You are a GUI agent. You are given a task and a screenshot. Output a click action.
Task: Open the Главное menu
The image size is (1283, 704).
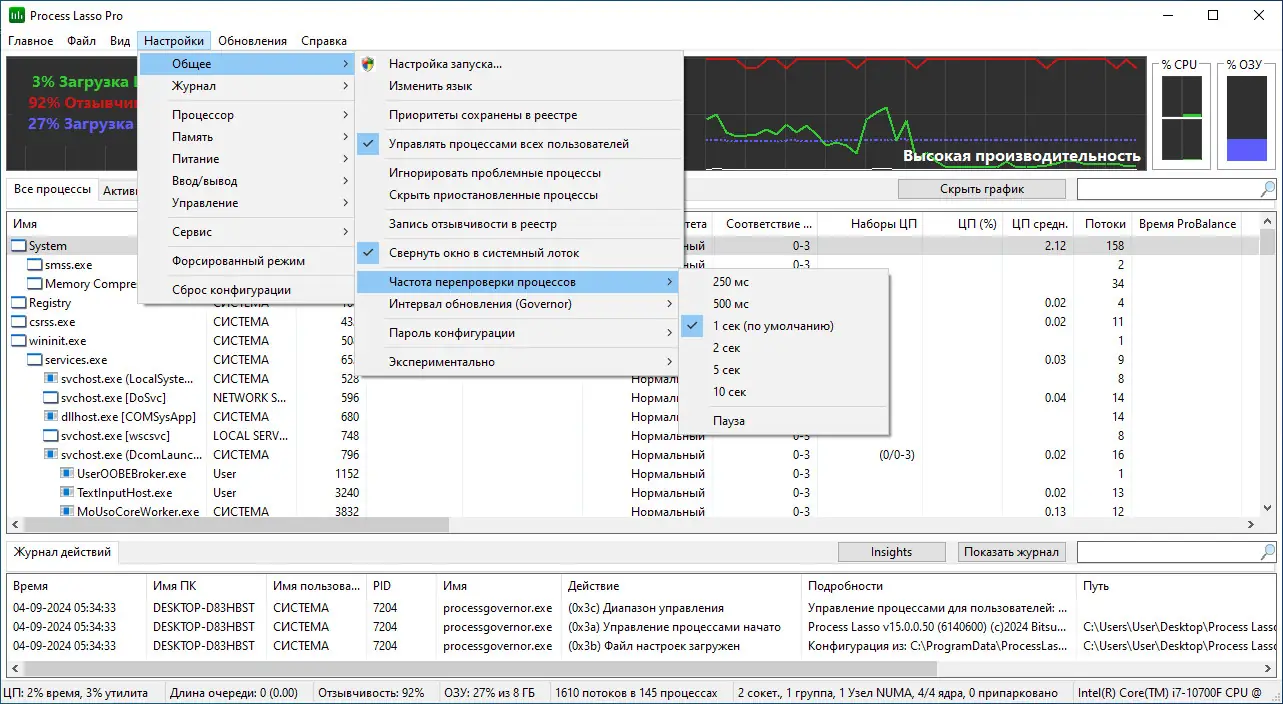point(31,41)
